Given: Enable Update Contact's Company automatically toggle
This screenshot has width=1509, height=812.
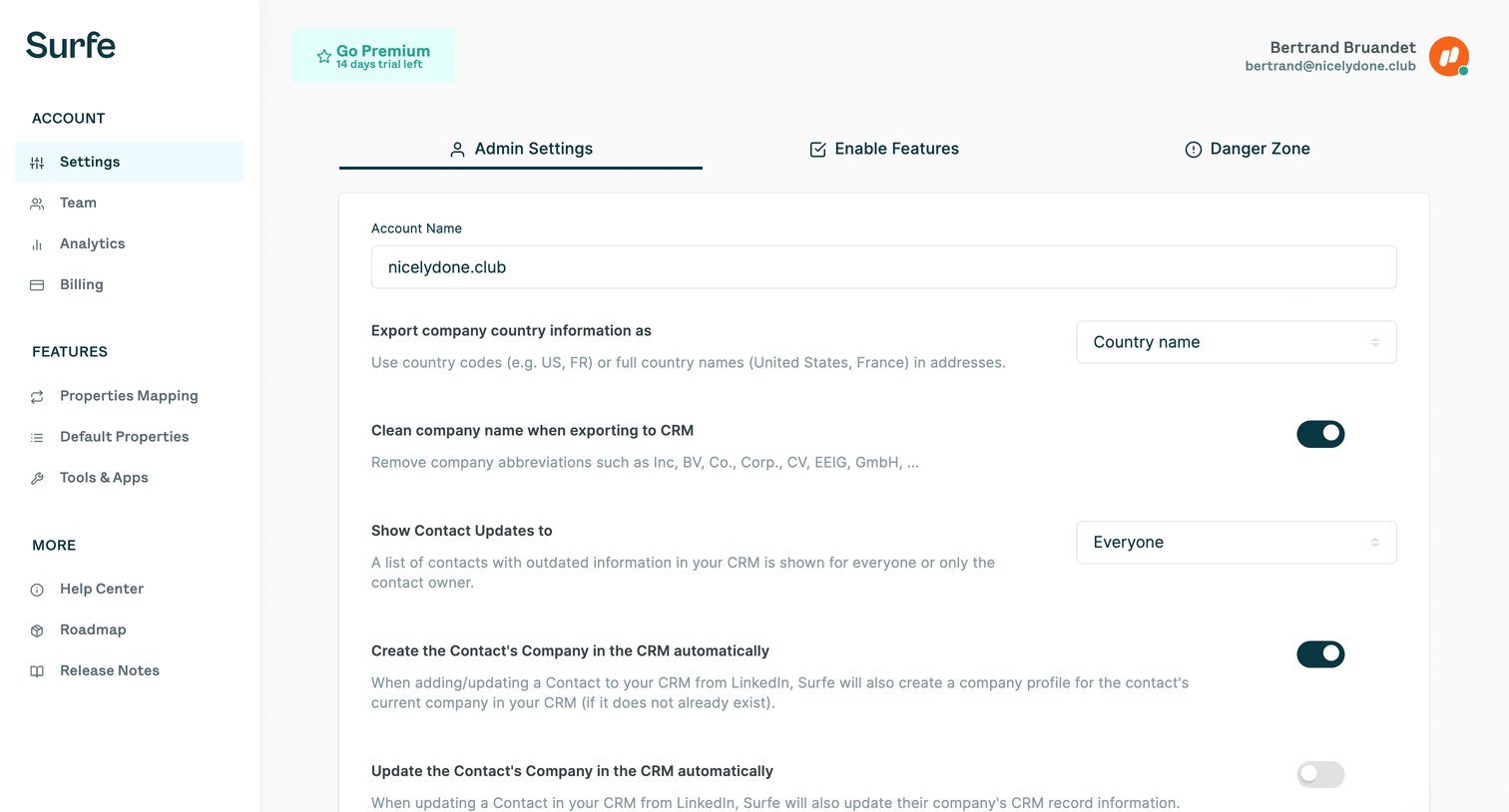Looking at the screenshot, I should [x=1320, y=774].
